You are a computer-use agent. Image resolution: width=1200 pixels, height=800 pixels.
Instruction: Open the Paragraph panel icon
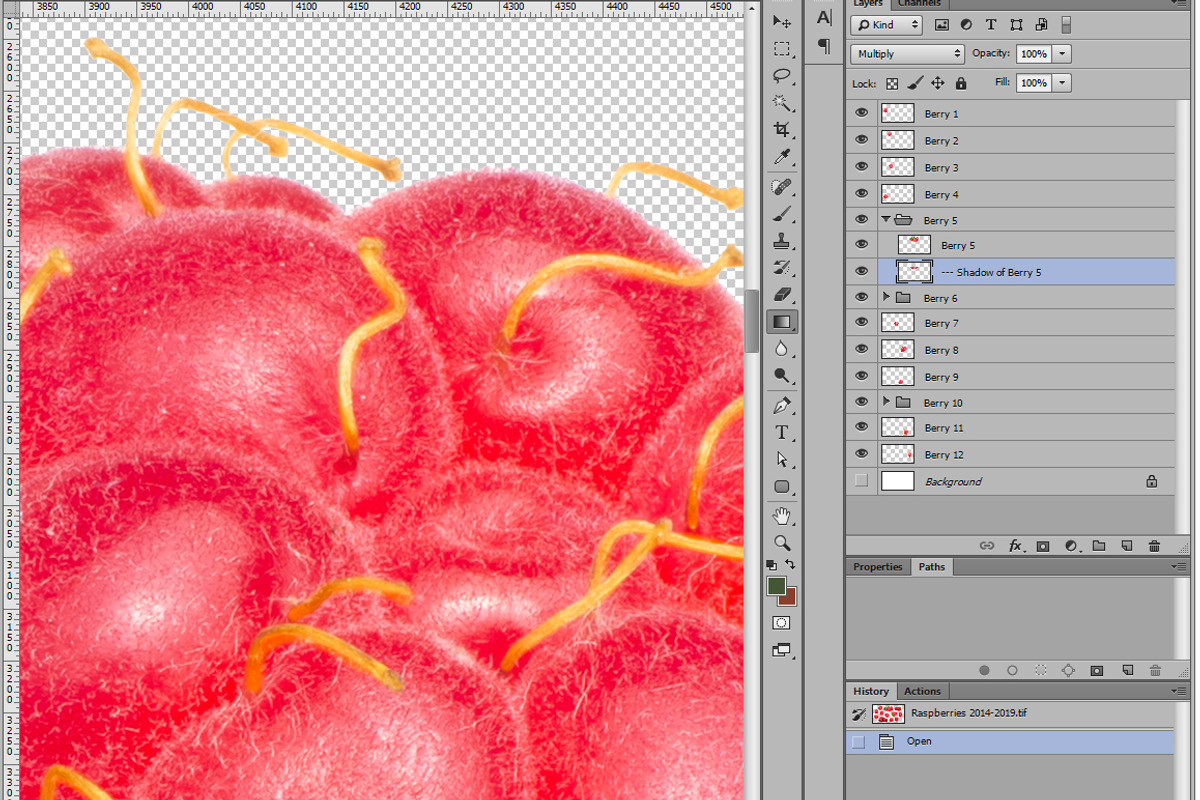[824, 46]
